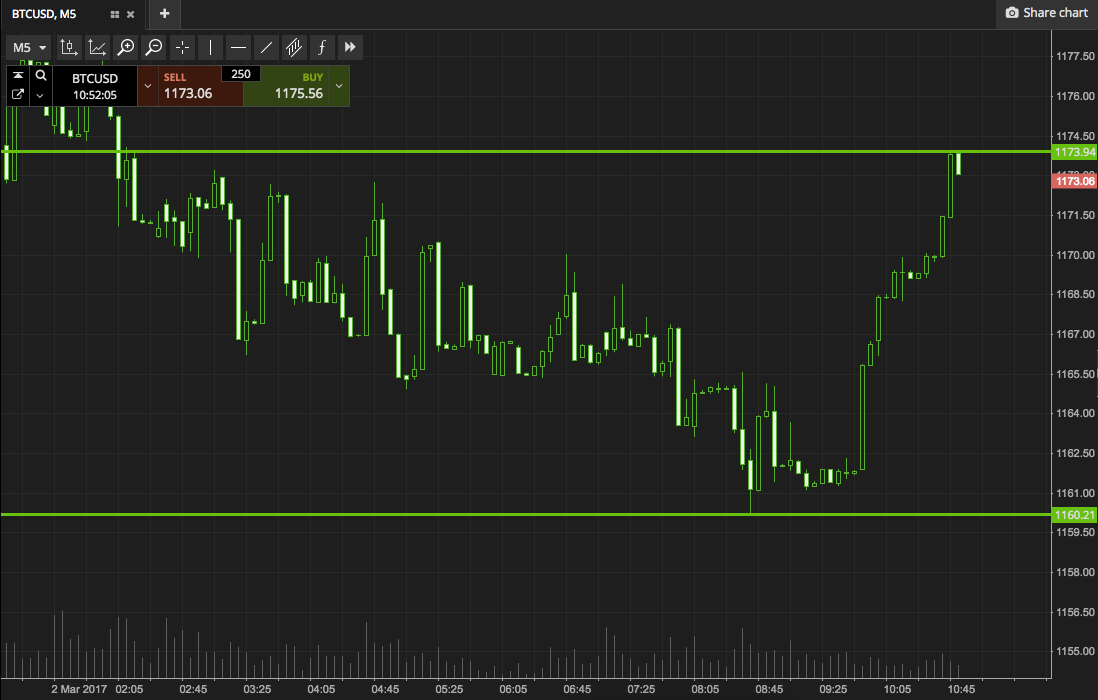Click the 1177.50 price axis label
1098x700 pixels.
coord(1075,56)
